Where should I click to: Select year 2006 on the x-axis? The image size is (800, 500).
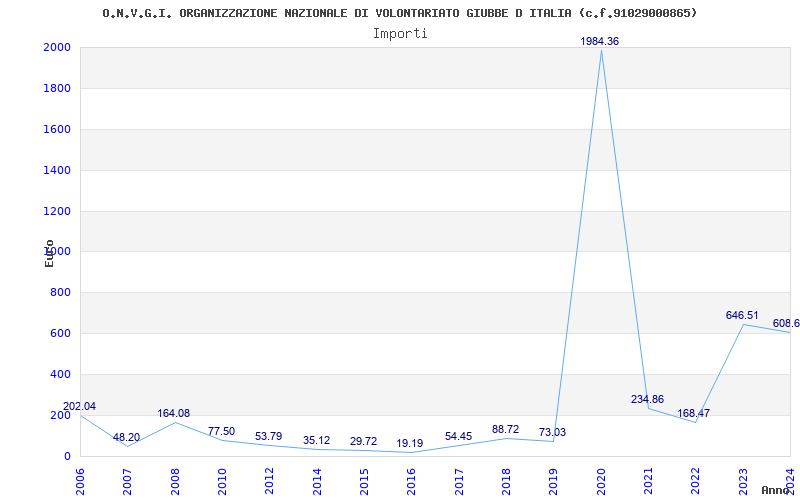click(x=80, y=480)
